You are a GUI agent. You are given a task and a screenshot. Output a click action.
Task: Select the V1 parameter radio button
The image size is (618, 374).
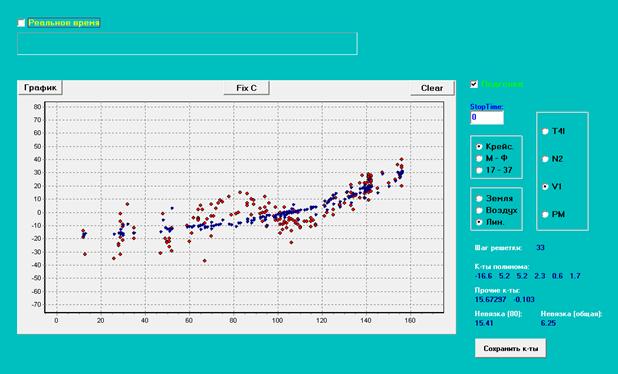point(545,187)
